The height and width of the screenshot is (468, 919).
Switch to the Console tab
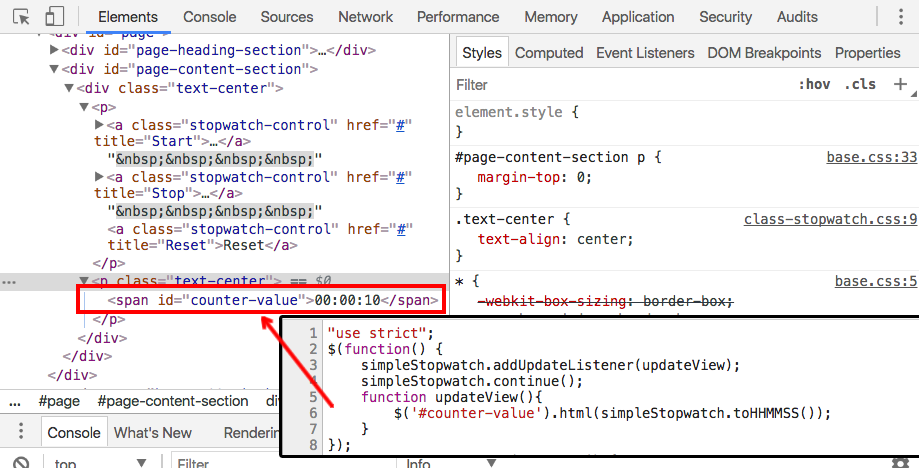209,17
